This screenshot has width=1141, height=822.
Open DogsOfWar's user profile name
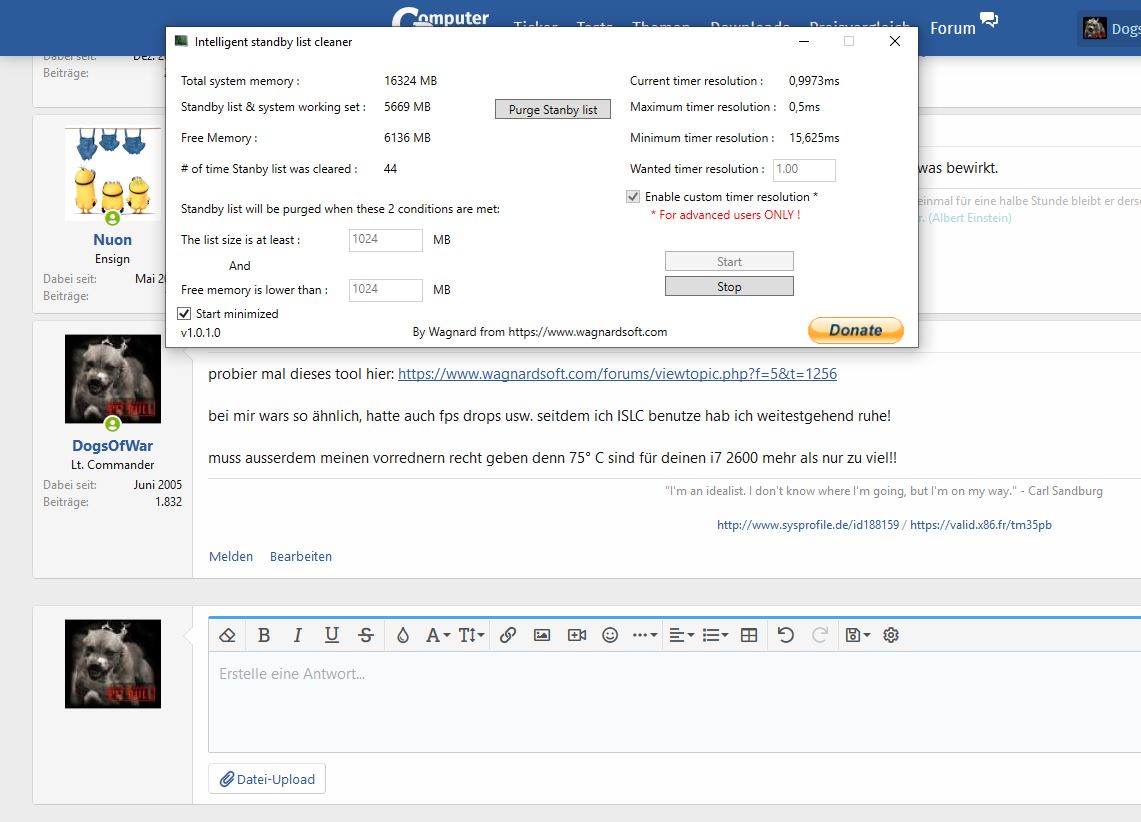[x=112, y=445]
